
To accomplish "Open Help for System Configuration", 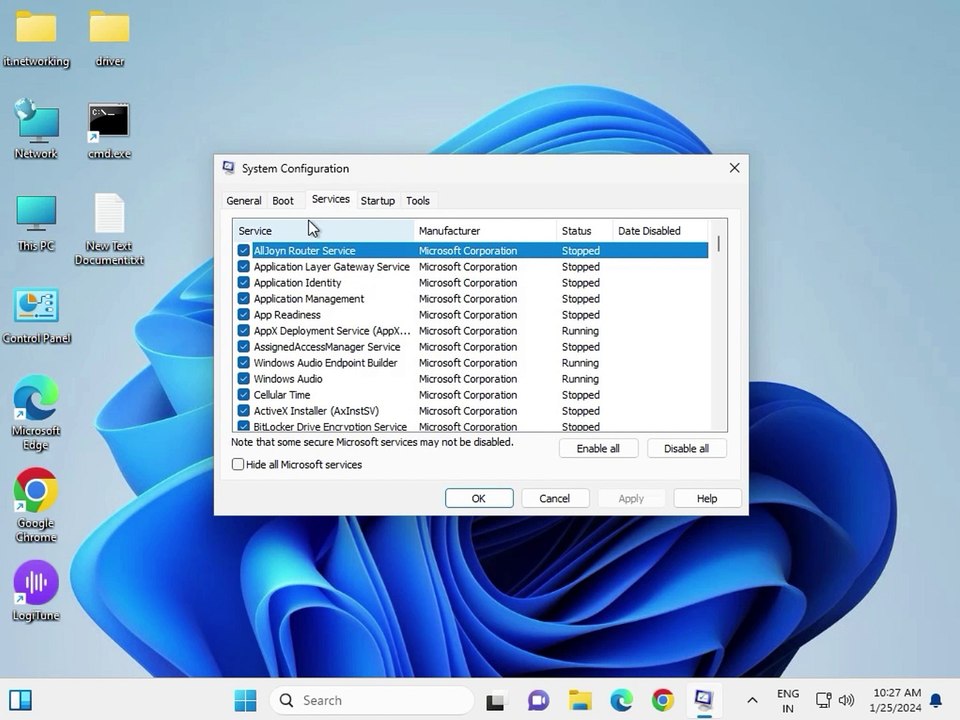I will tap(707, 498).
